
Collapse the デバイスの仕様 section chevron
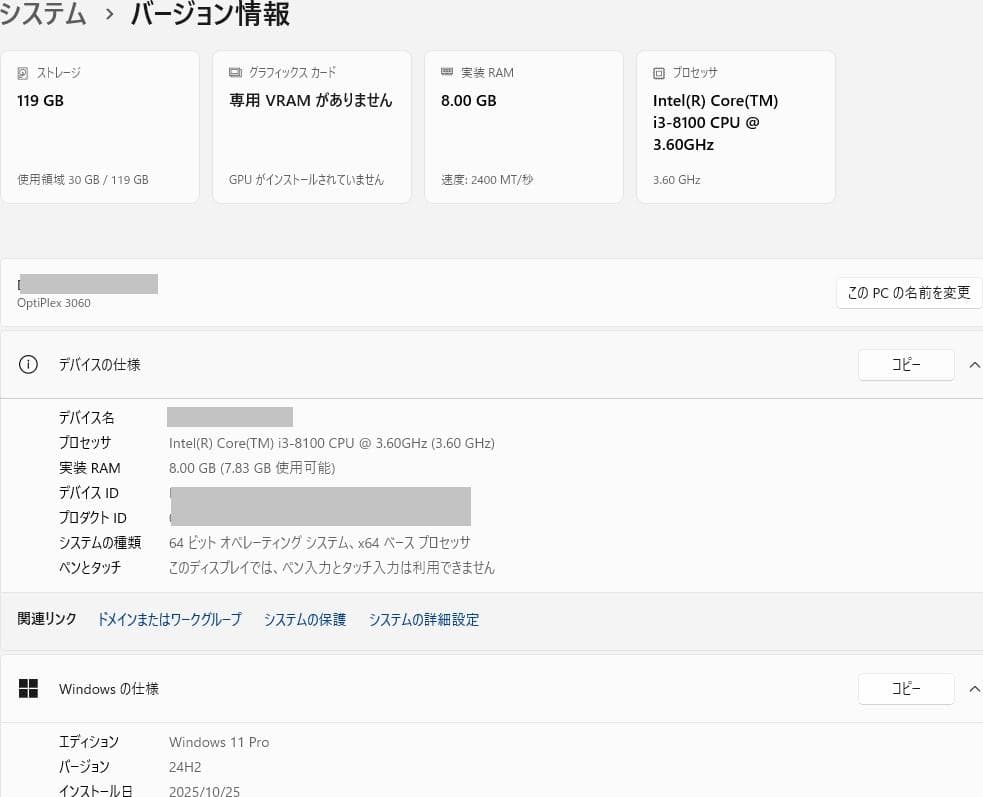point(975,364)
